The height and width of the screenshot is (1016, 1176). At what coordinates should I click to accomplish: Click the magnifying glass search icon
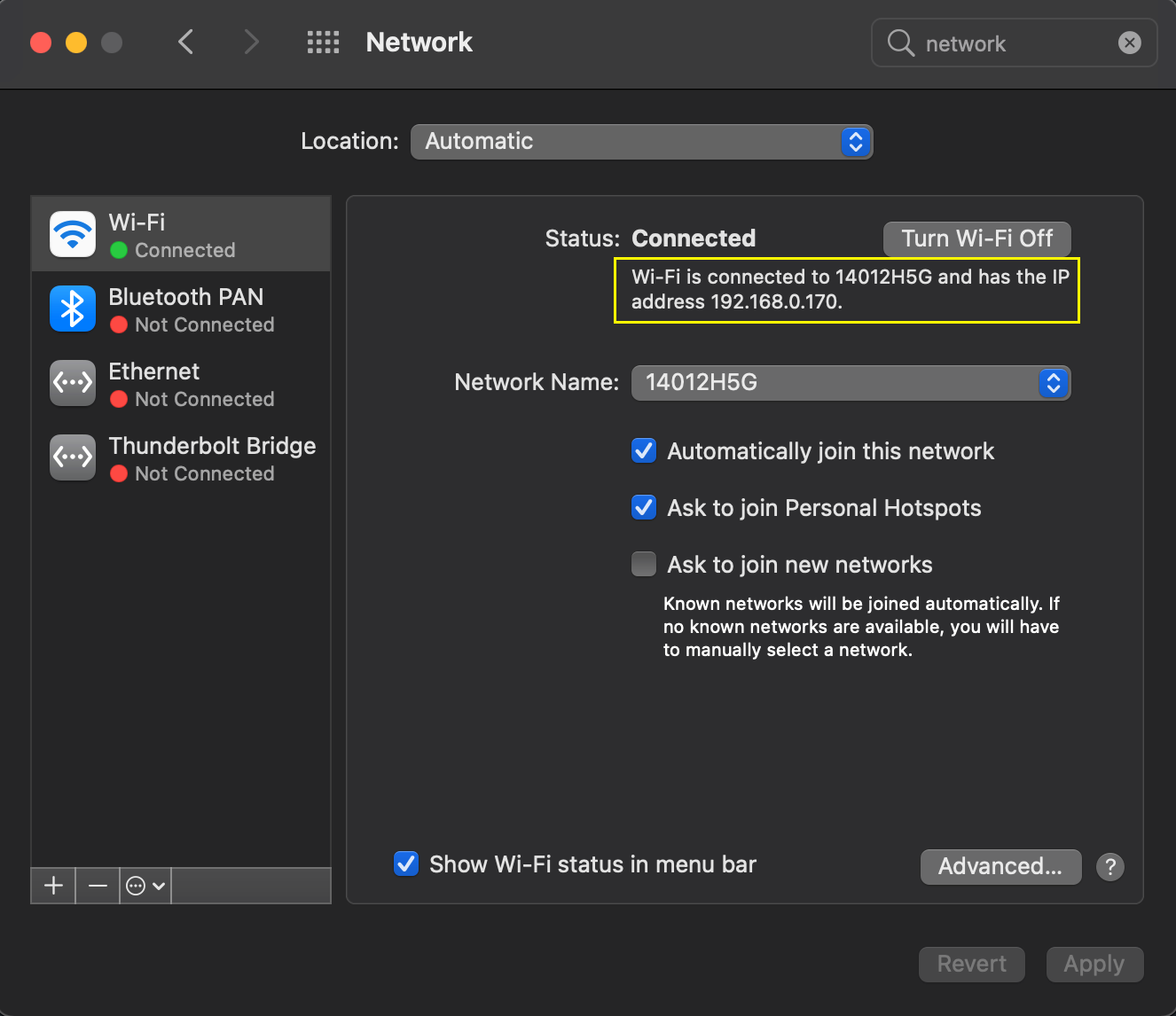tap(900, 43)
